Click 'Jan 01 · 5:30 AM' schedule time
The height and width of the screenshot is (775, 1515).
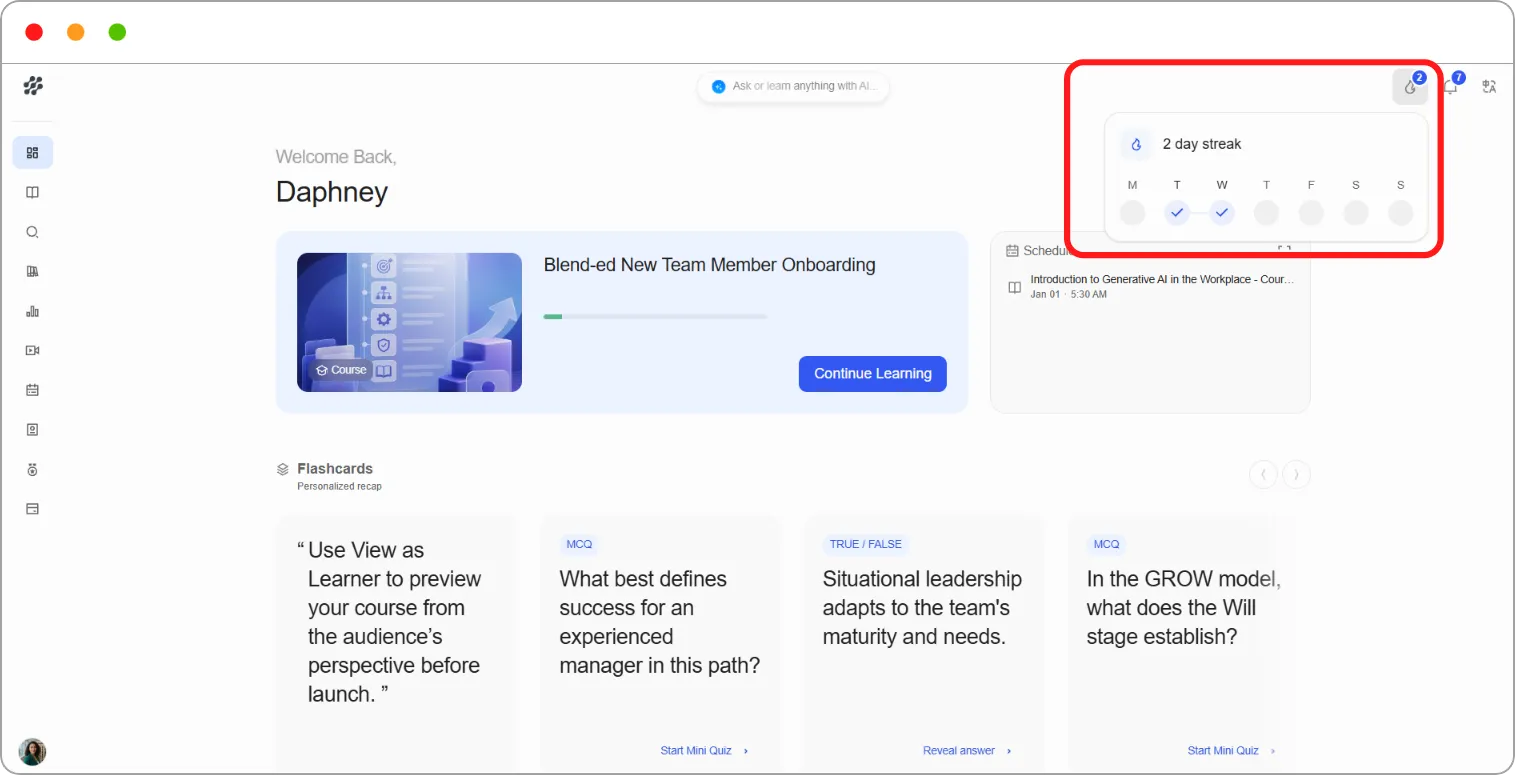point(1068,294)
